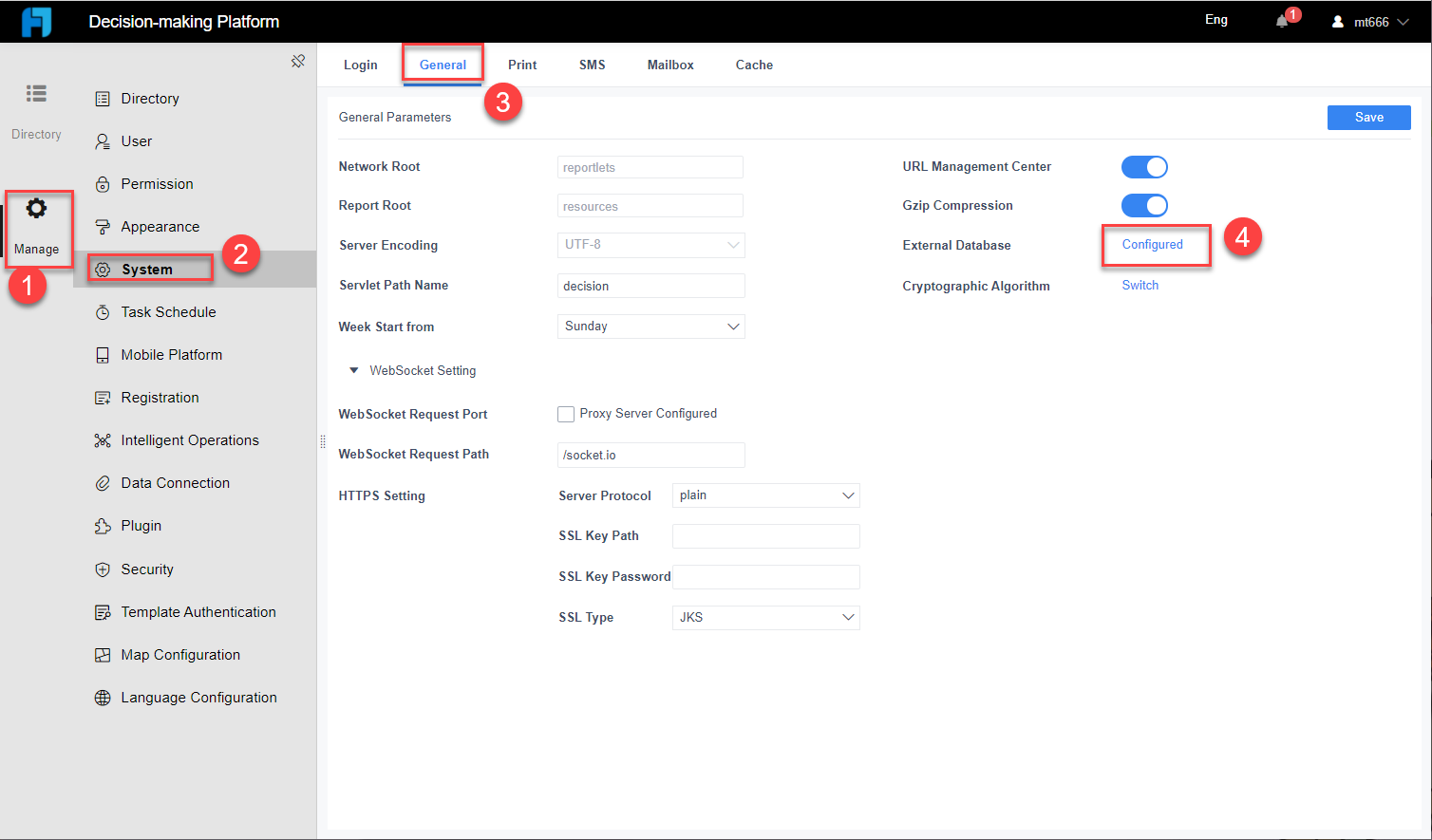The width and height of the screenshot is (1432, 840).
Task: Click the Save button
Action: [1368, 117]
